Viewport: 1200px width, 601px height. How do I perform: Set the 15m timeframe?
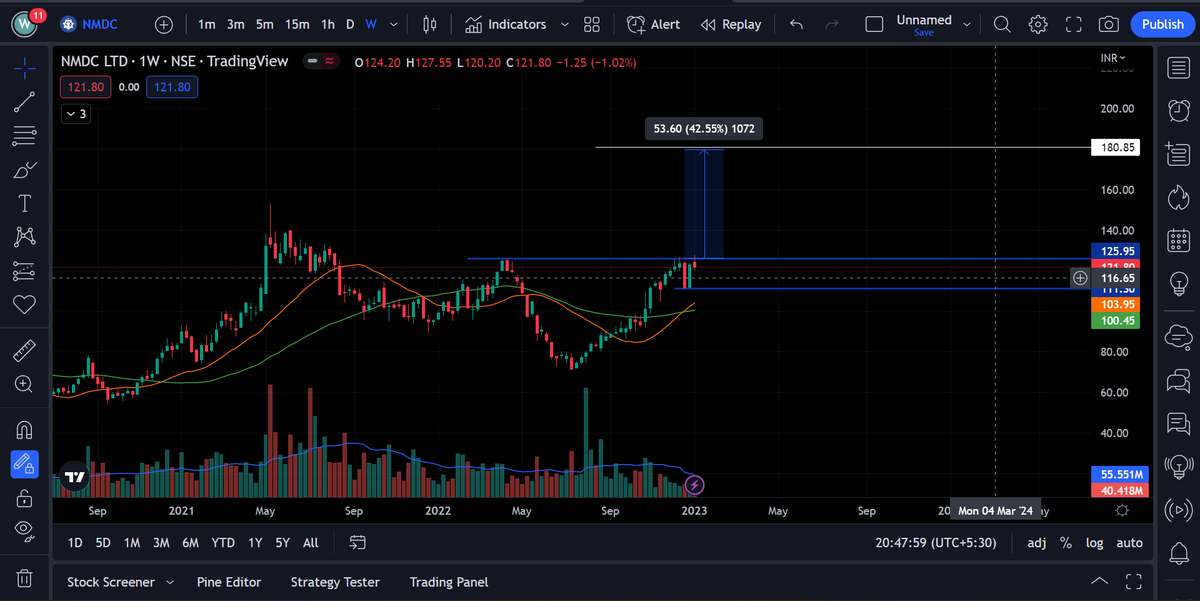click(297, 24)
